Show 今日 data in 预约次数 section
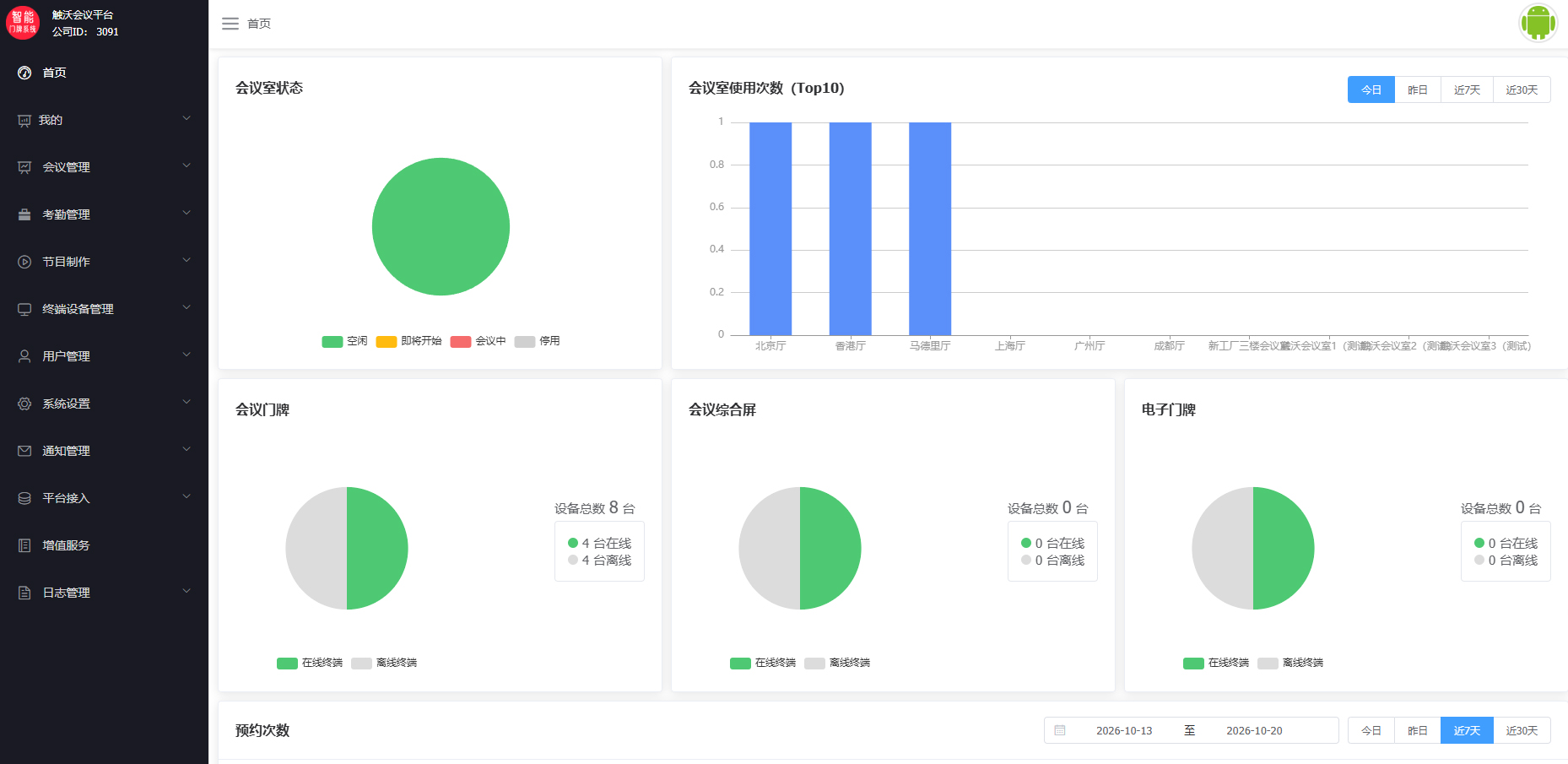This screenshot has width=1568, height=764. (x=1371, y=730)
